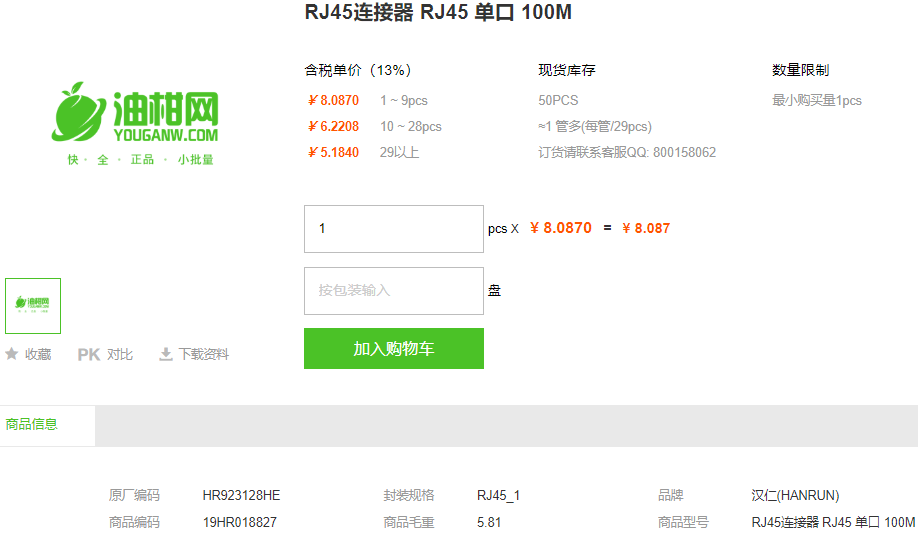Open the 商品信息 tab
The height and width of the screenshot is (535, 918).
coord(32,424)
